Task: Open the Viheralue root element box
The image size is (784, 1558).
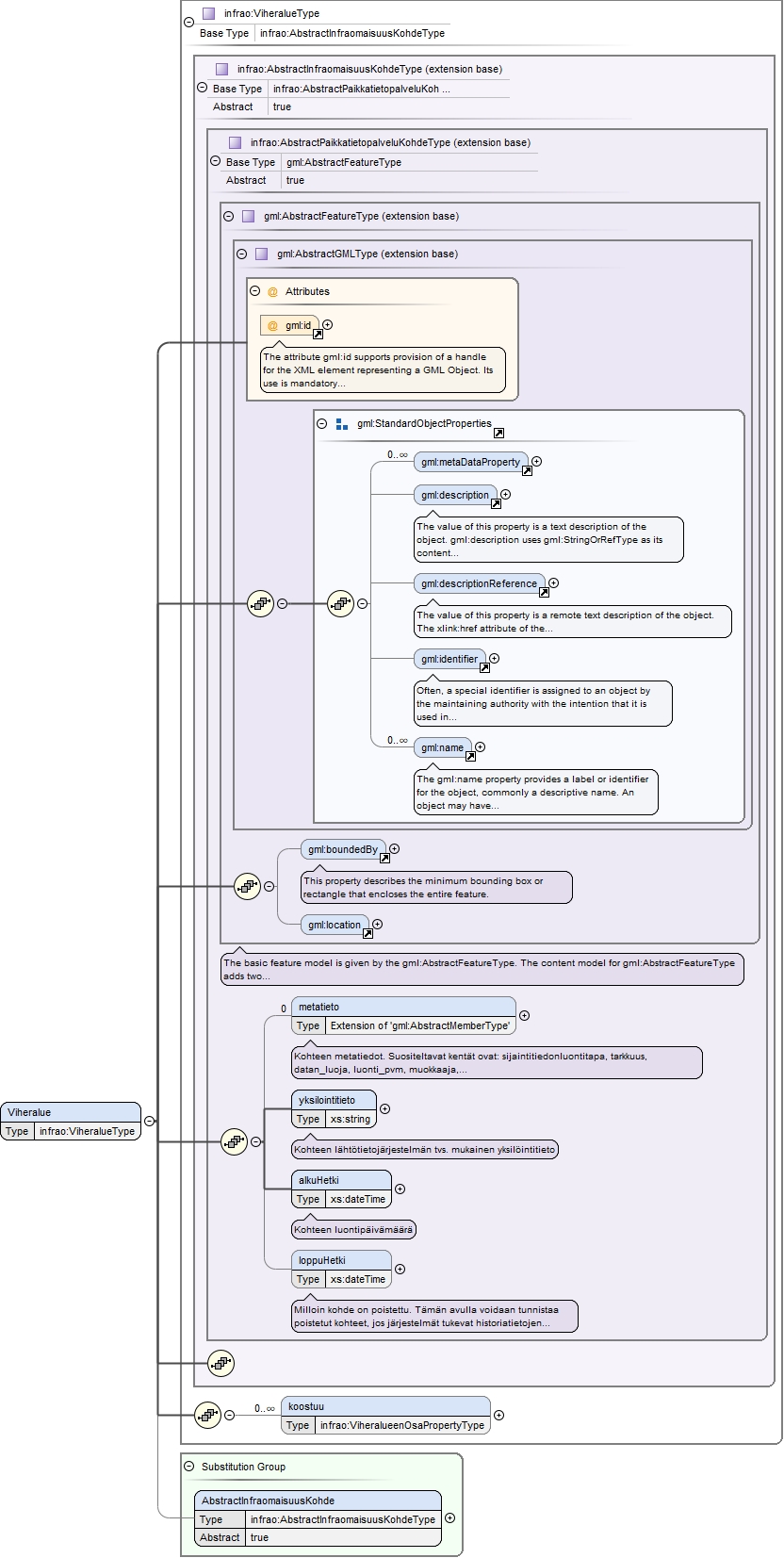Action: (71, 1121)
